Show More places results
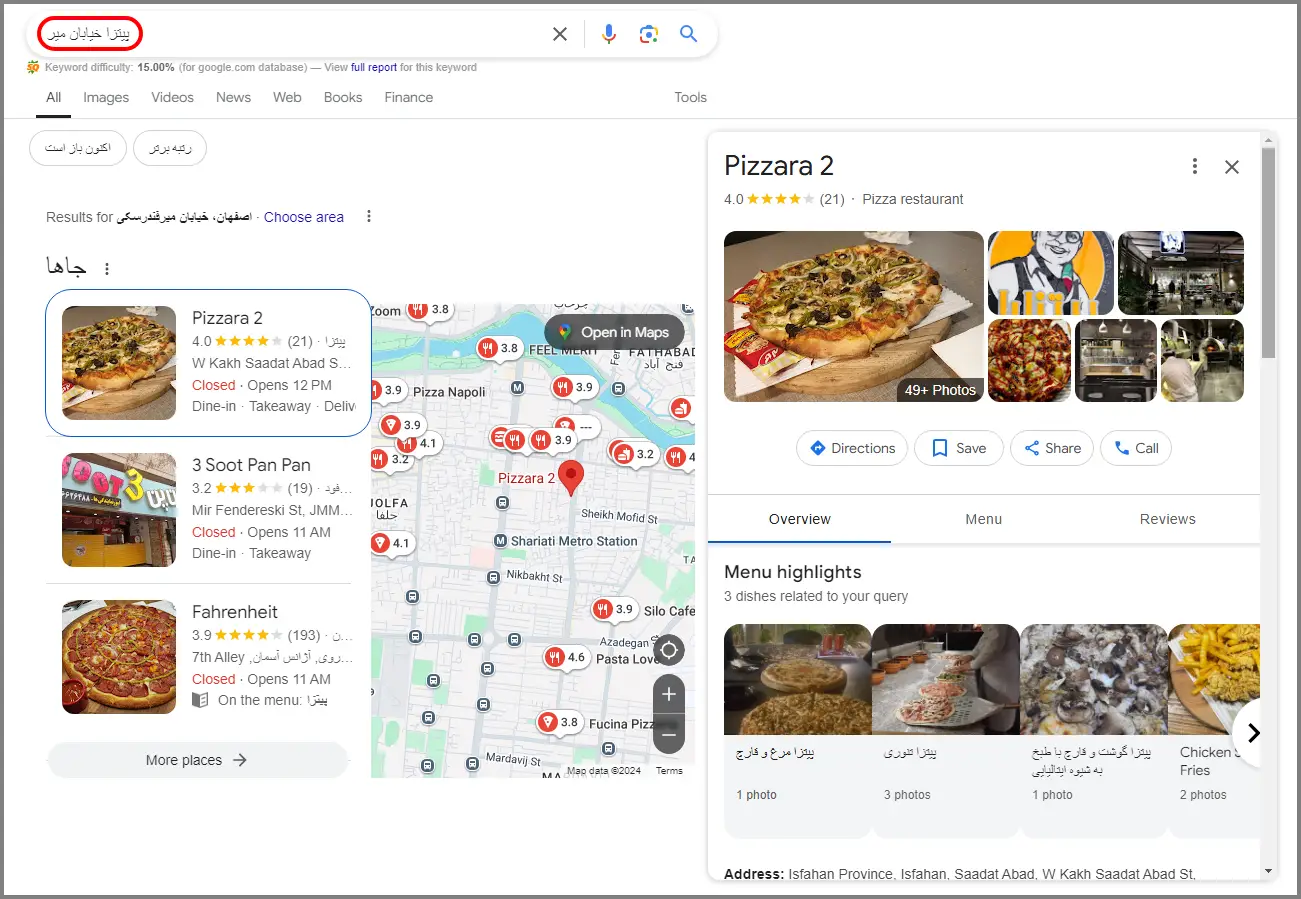The image size is (1301, 899). [x=198, y=760]
